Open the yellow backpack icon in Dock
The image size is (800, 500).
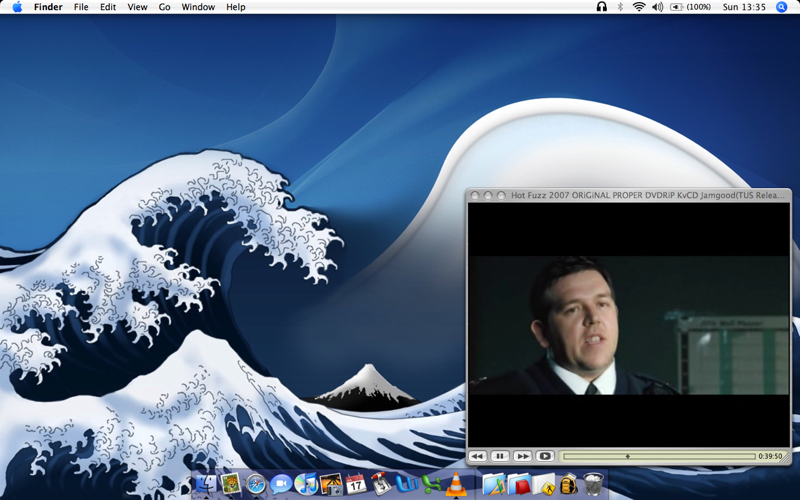click(x=568, y=484)
